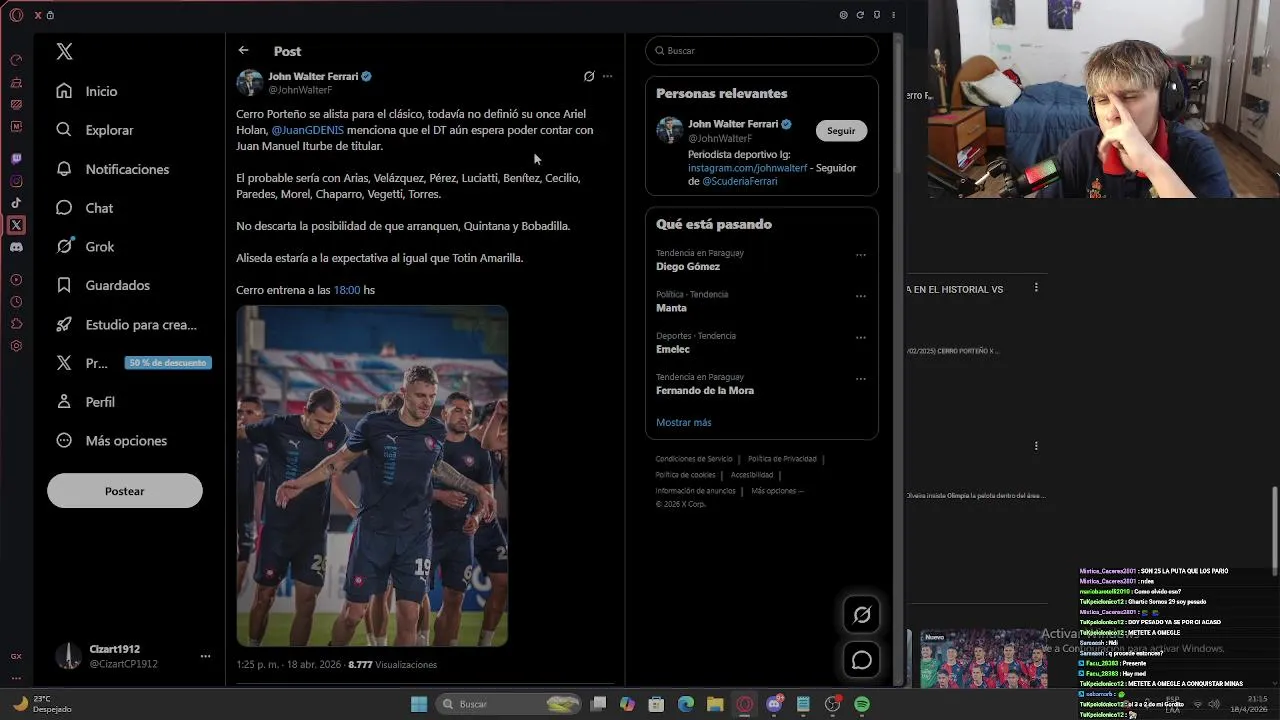Click the panel reload icon
1280x720 pixels.
pyautogui.click(x=860, y=15)
